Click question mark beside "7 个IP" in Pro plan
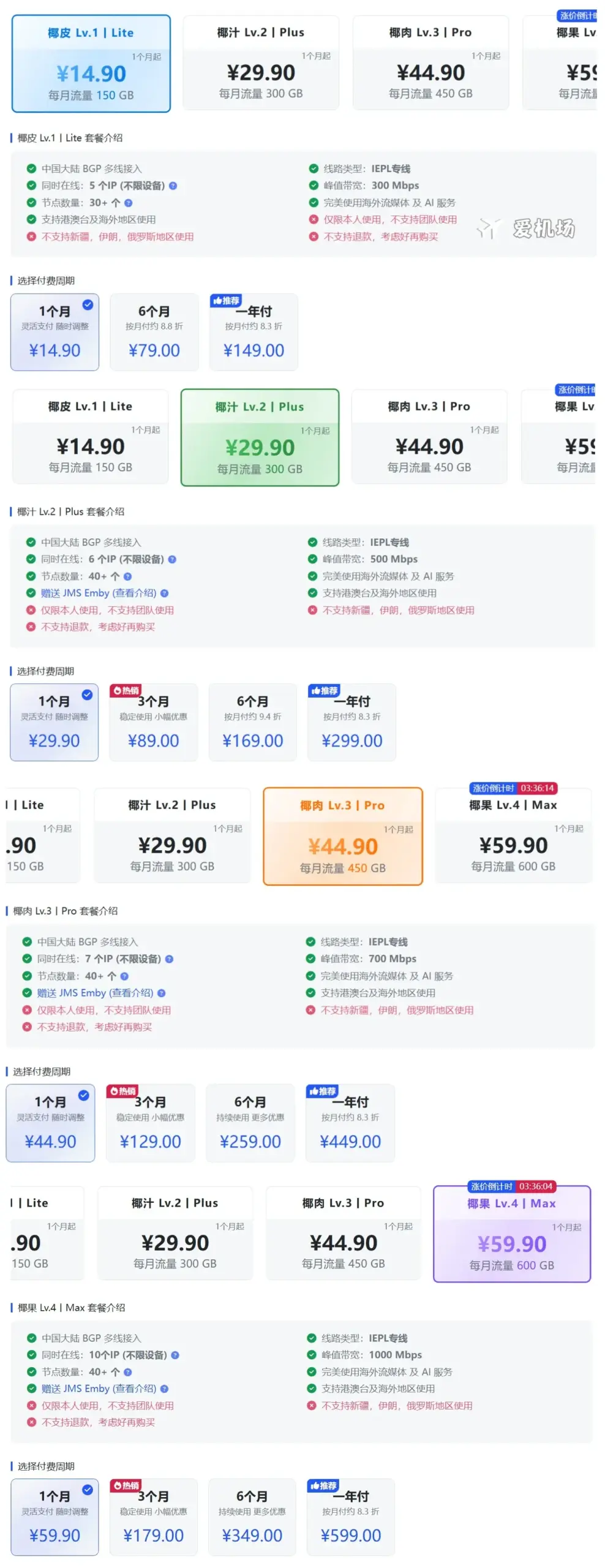The image size is (605, 1568). 169,959
